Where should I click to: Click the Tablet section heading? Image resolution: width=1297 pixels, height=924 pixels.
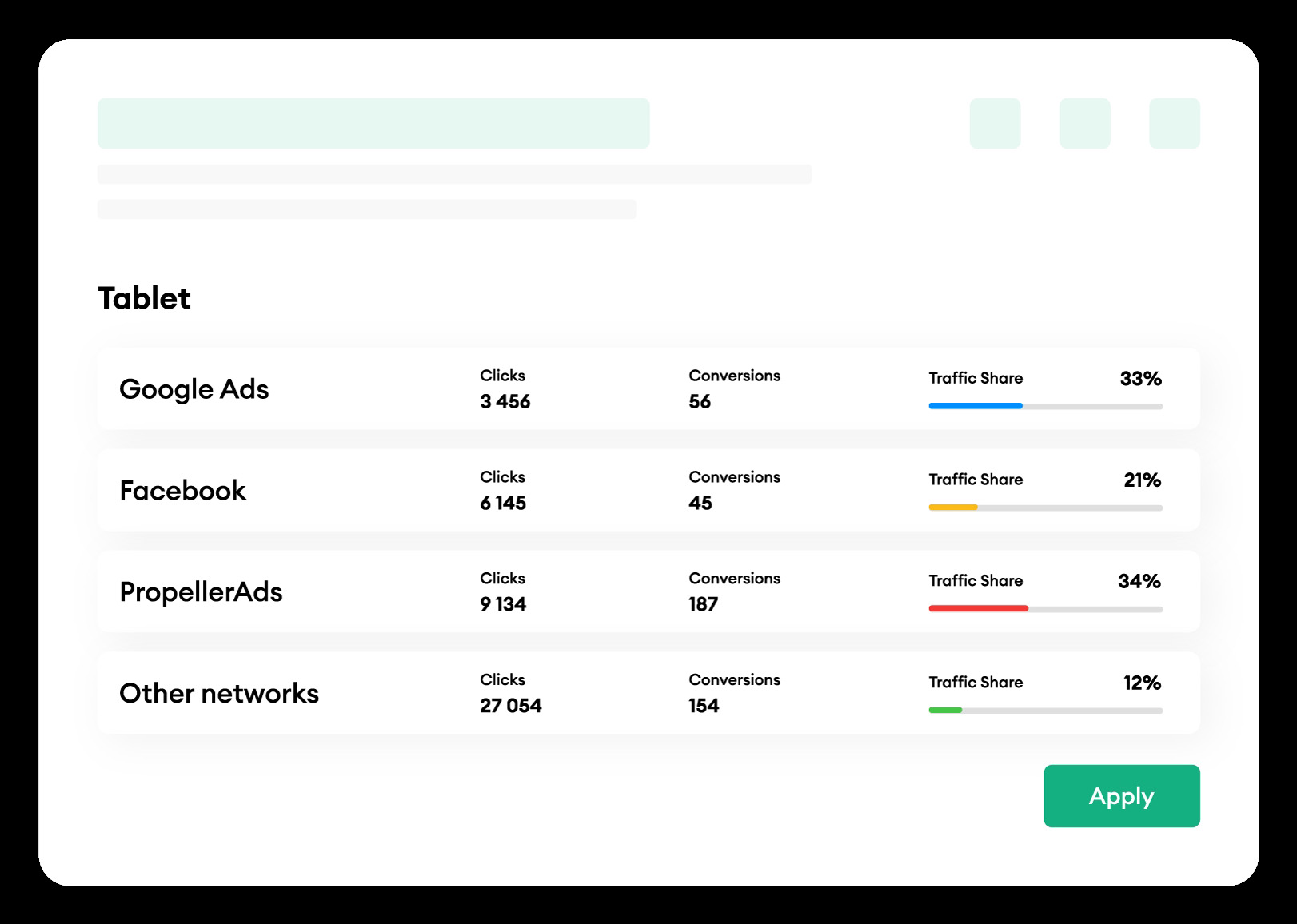pos(144,298)
